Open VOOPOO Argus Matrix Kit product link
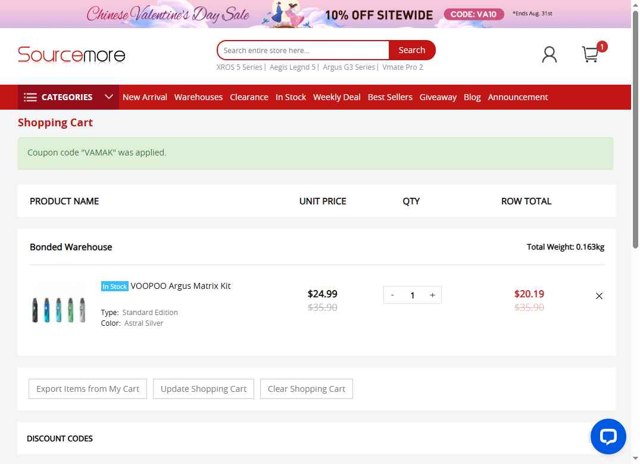640x464 pixels. (180, 286)
